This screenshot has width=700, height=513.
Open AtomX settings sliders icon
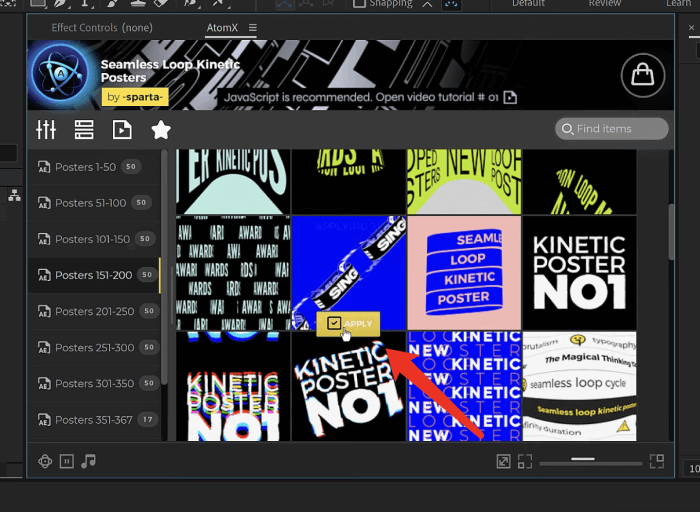46,130
